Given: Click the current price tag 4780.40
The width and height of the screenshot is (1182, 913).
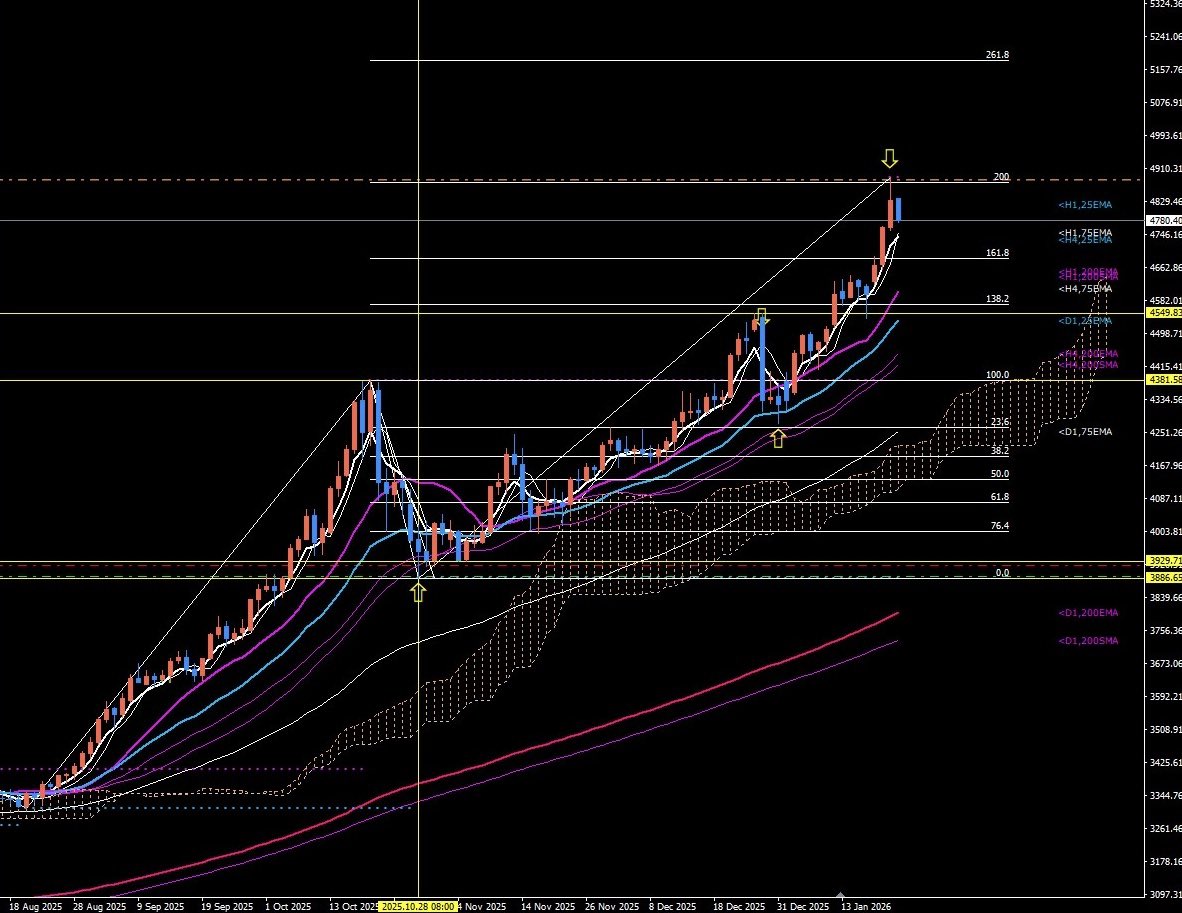Looking at the screenshot, I should pos(1164,221).
